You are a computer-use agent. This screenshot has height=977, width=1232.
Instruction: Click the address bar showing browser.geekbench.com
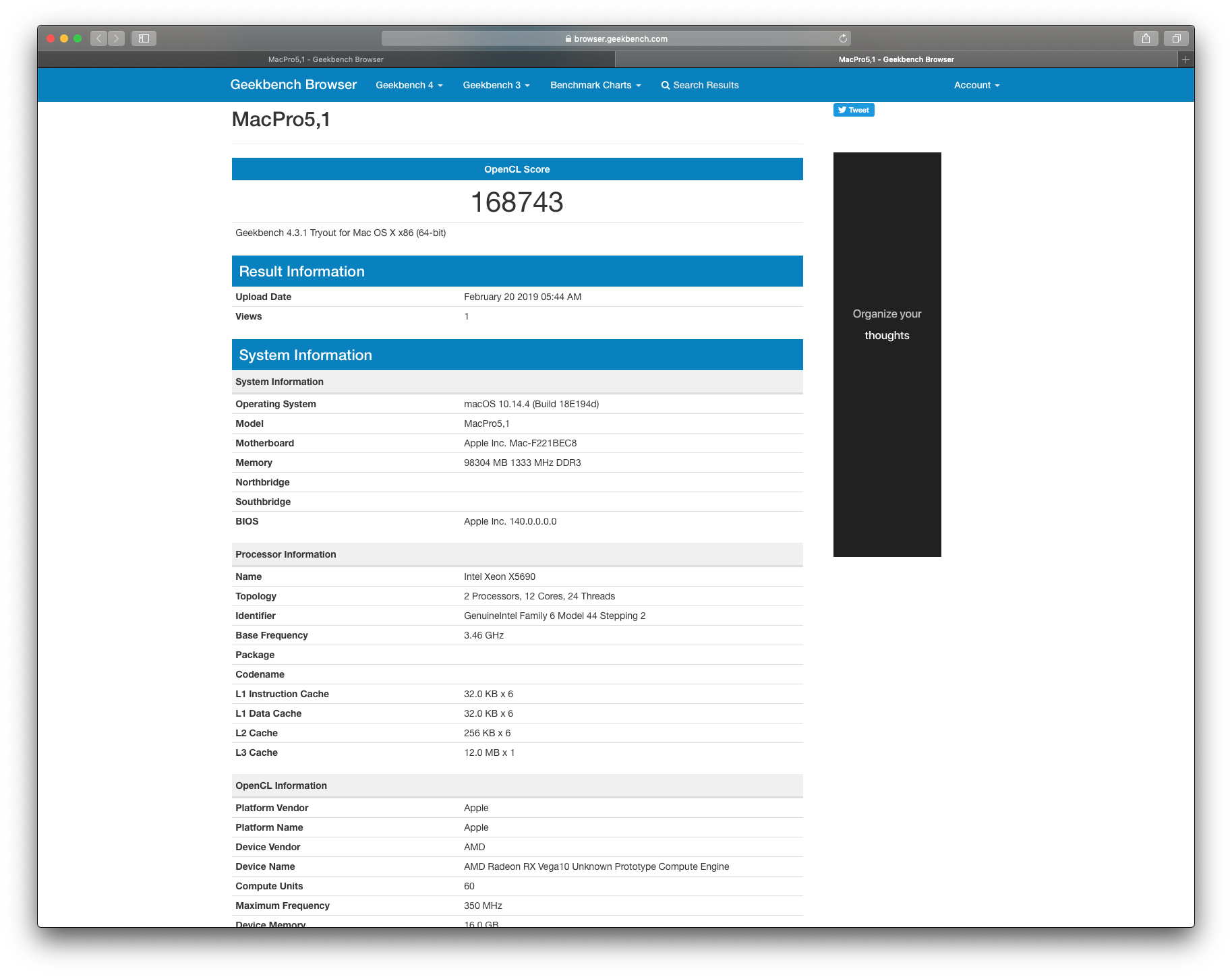point(616,38)
